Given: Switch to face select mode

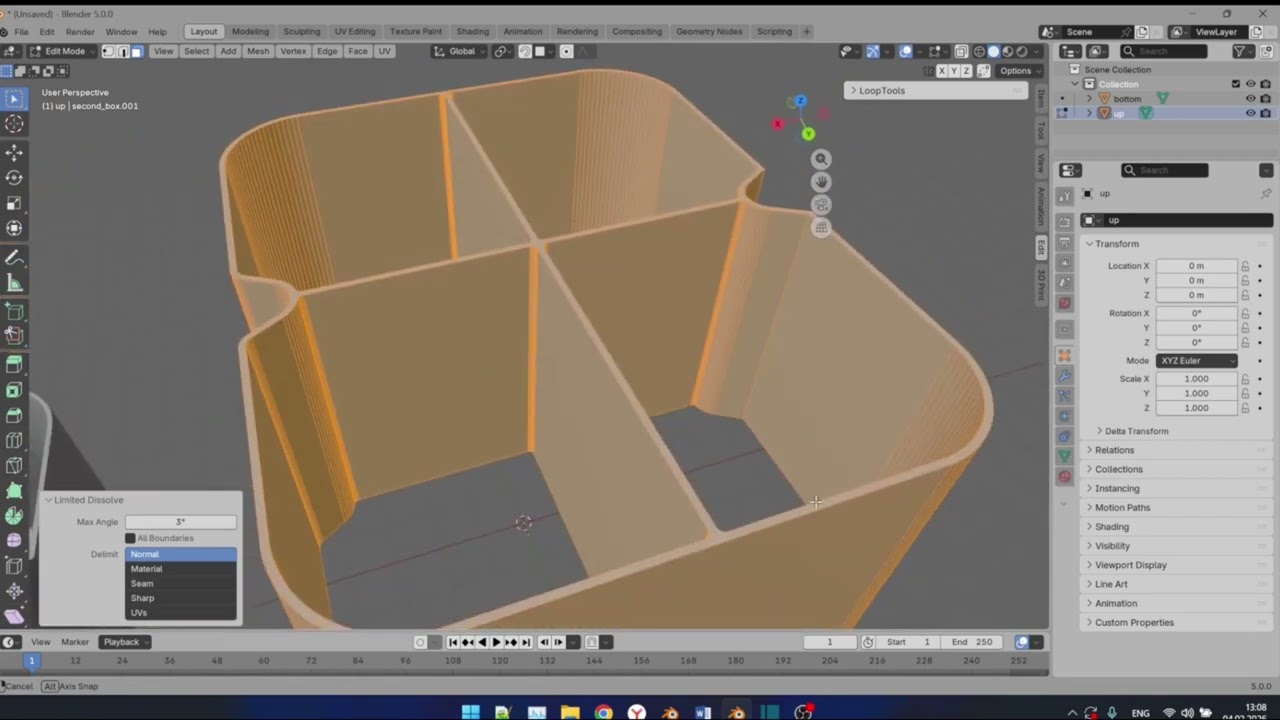Looking at the screenshot, I should click(137, 51).
